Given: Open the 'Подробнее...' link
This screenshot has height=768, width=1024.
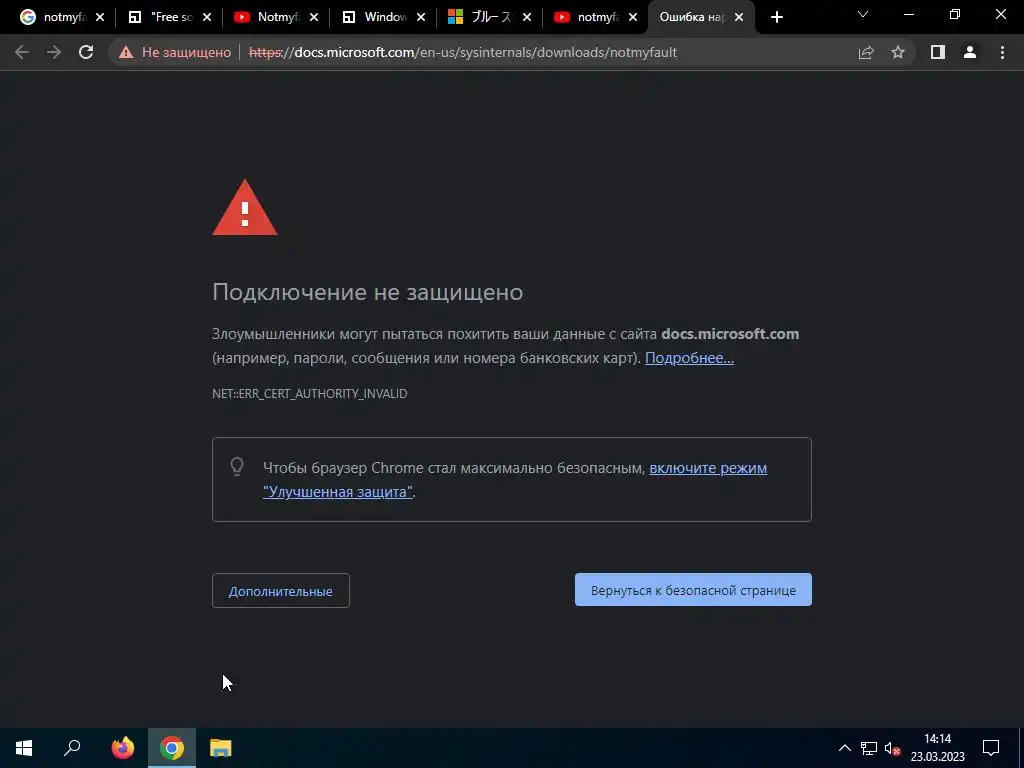Looking at the screenshot, I should [690, 358].
